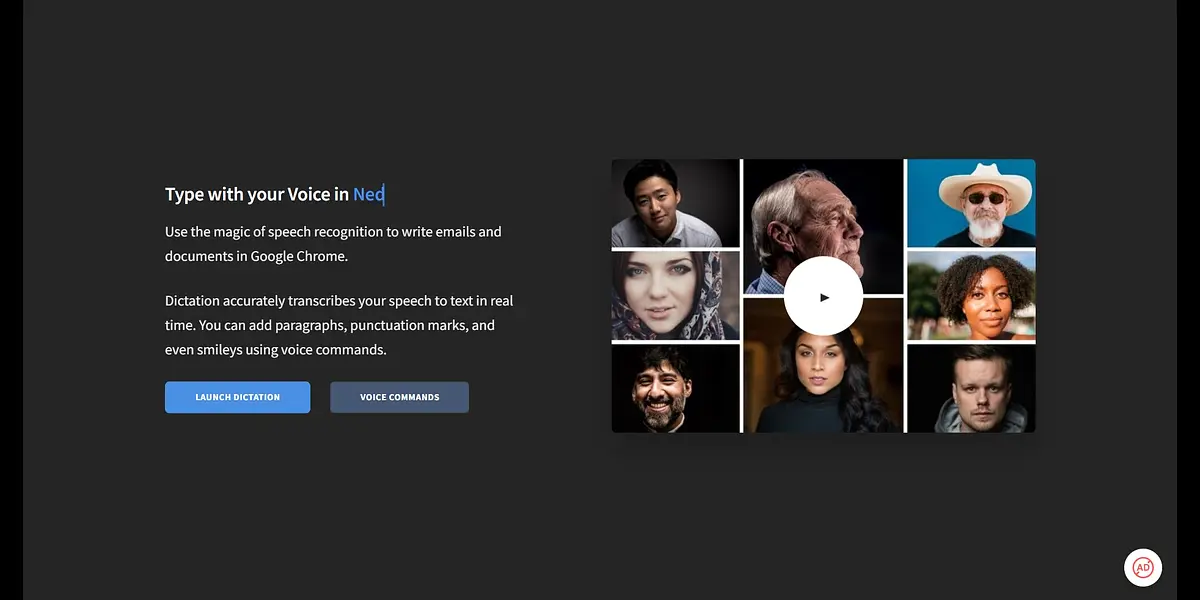Click the "Type with your Voice in" heading

click(257, 194)
